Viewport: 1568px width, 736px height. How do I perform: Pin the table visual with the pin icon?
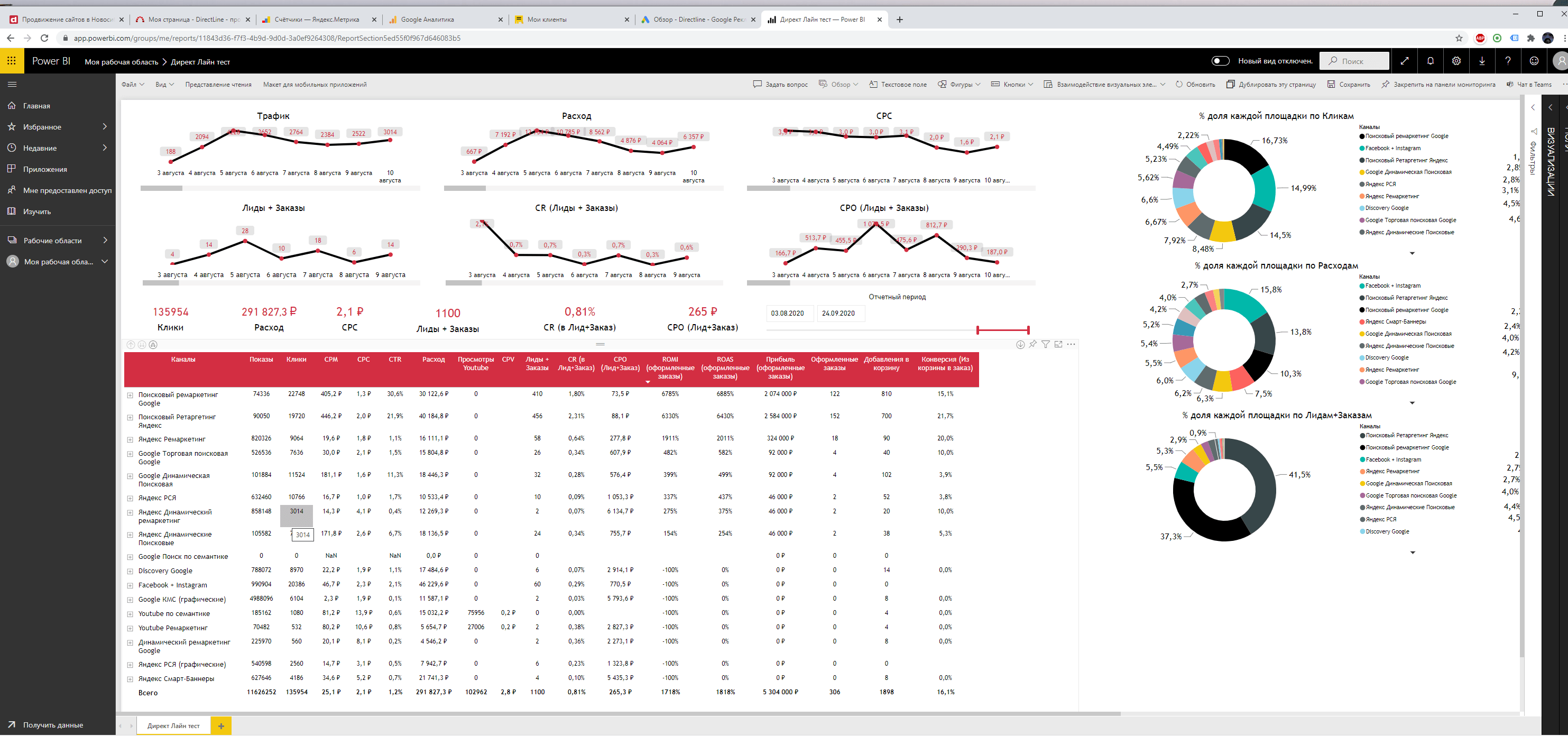point(1032,344)
